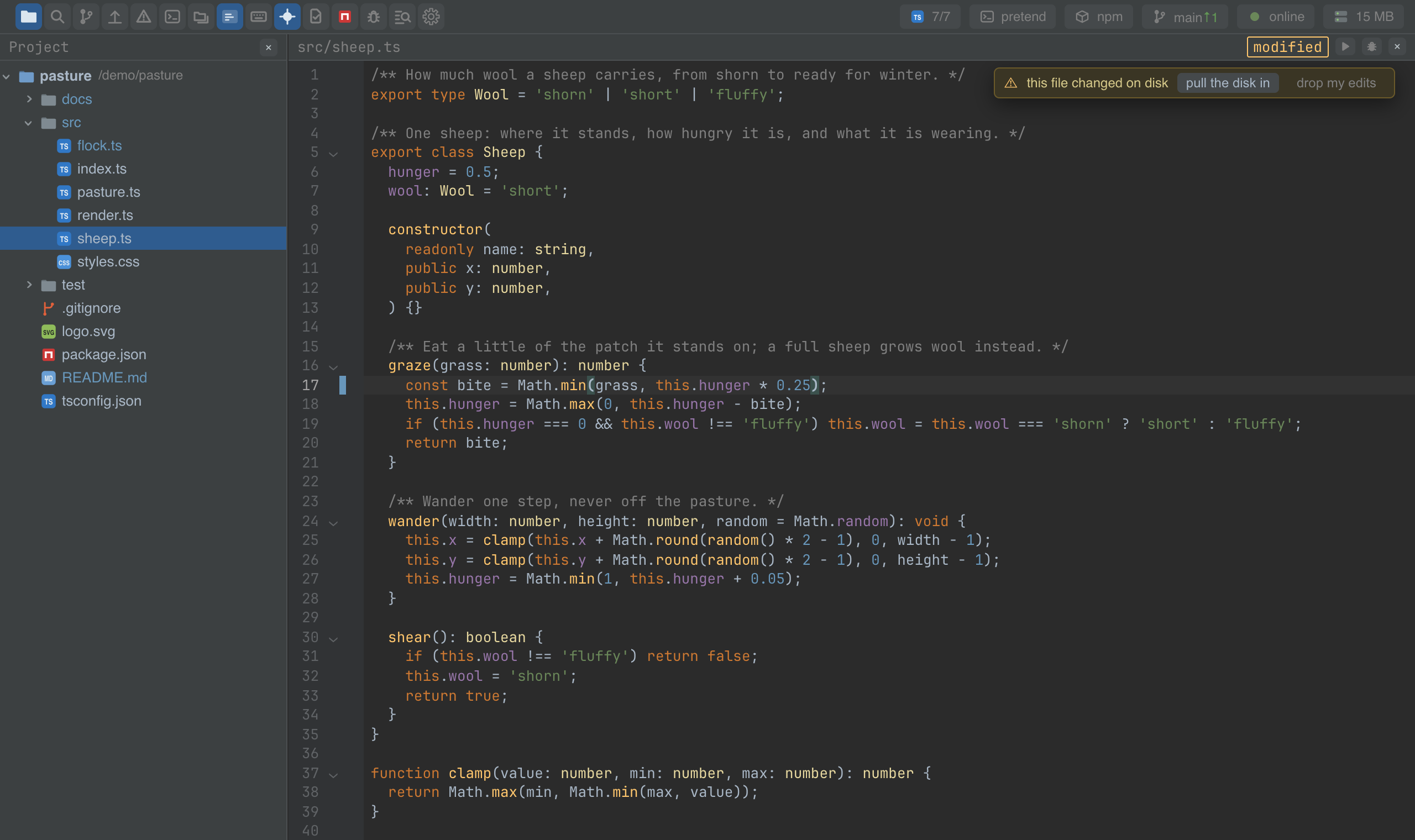Open settings with the gear icon
The image size is (1415, 840).
tap(431, 17)
